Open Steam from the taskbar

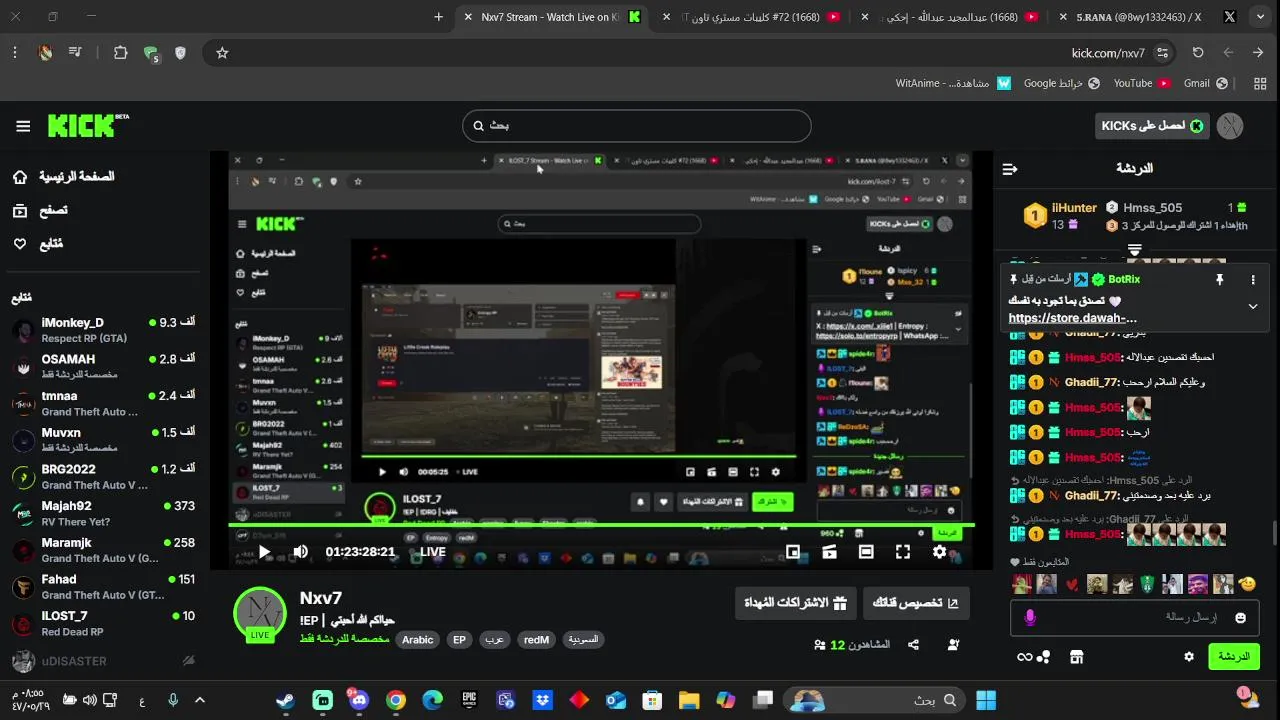coord(286,700)
